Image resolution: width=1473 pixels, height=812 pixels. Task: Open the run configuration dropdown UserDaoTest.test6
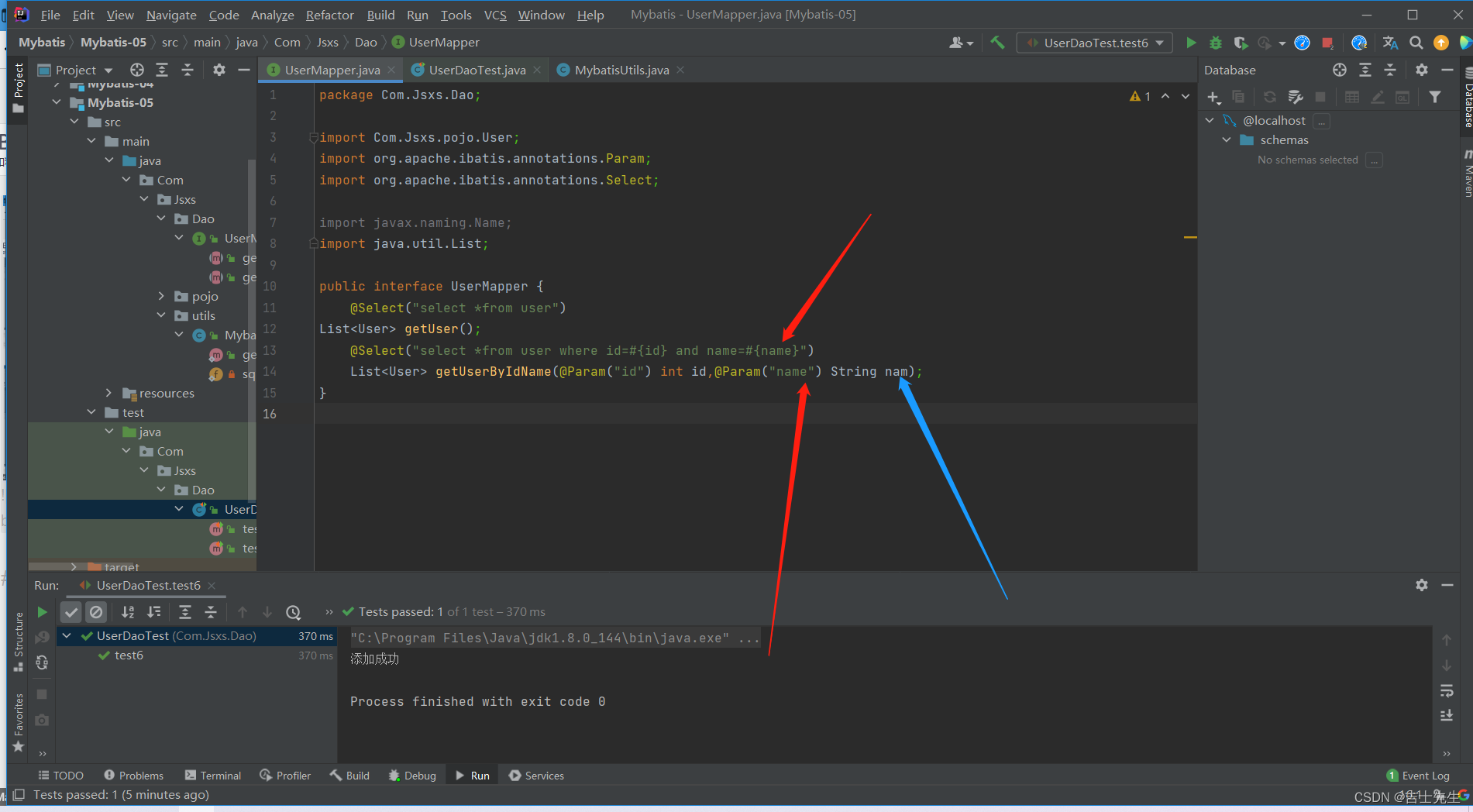click(1095, 43)
